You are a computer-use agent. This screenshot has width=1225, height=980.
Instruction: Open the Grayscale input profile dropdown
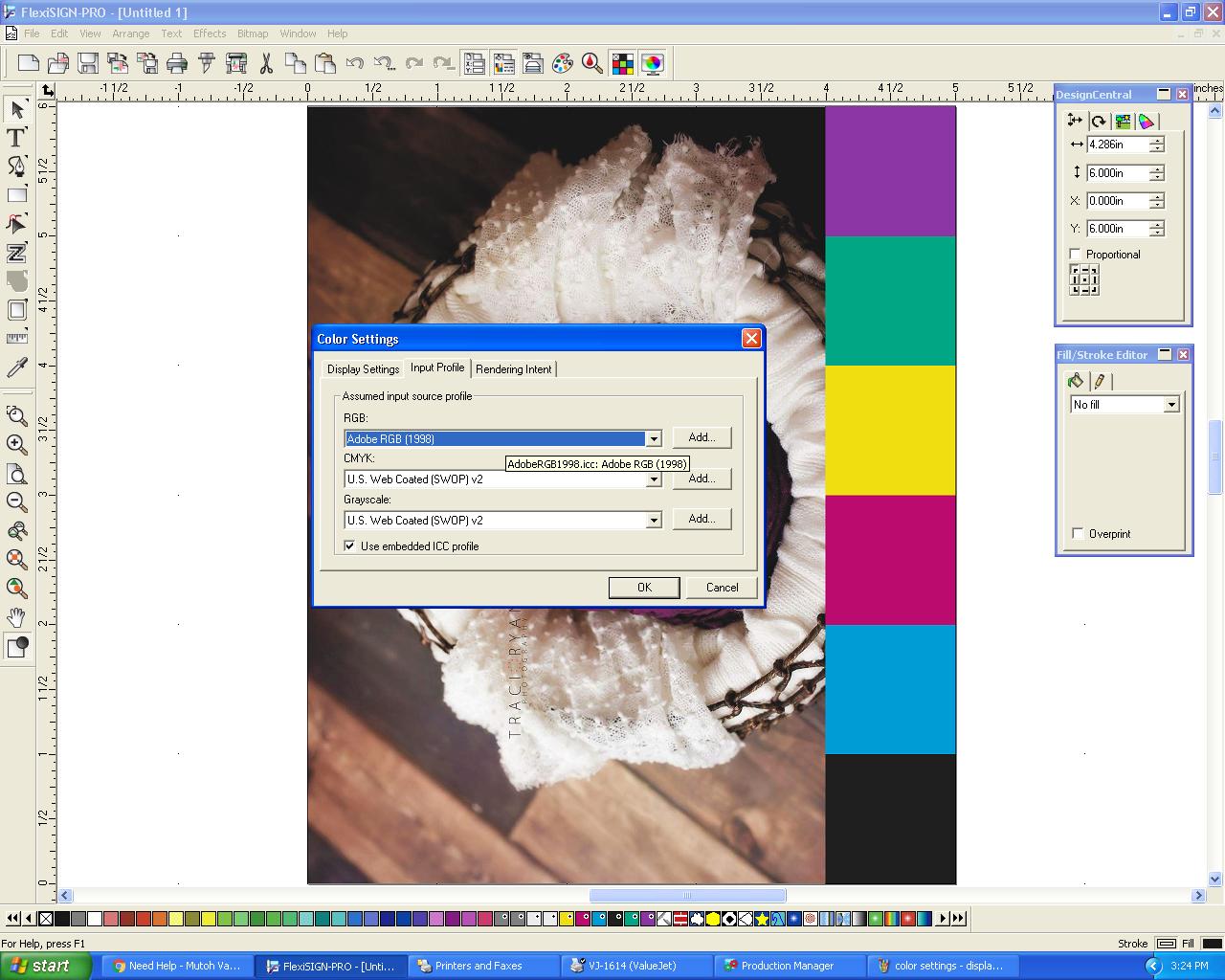654,521
